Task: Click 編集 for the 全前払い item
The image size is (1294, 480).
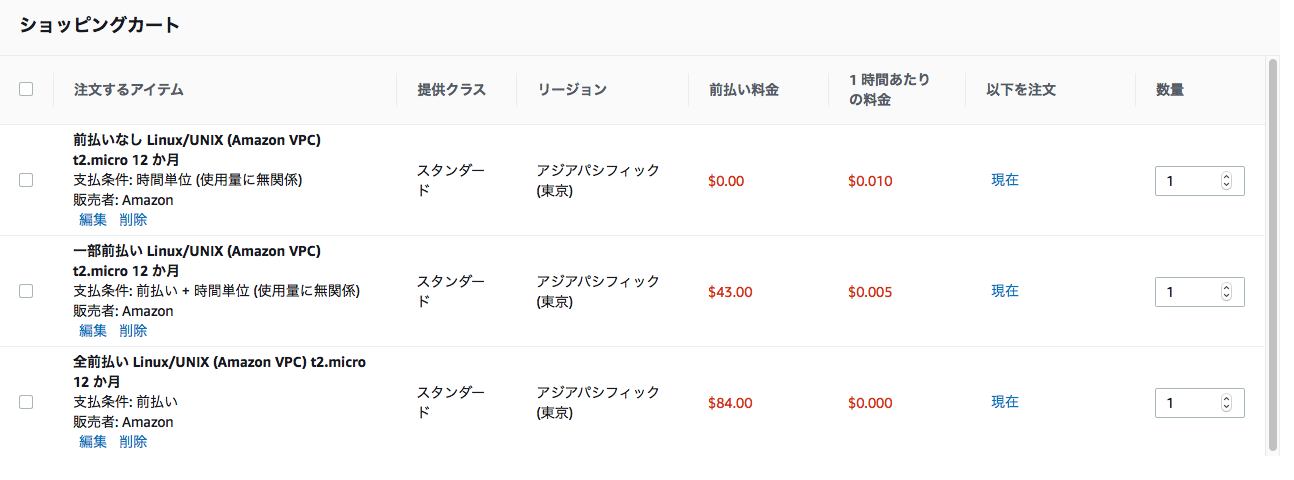Action: point(93,442)
